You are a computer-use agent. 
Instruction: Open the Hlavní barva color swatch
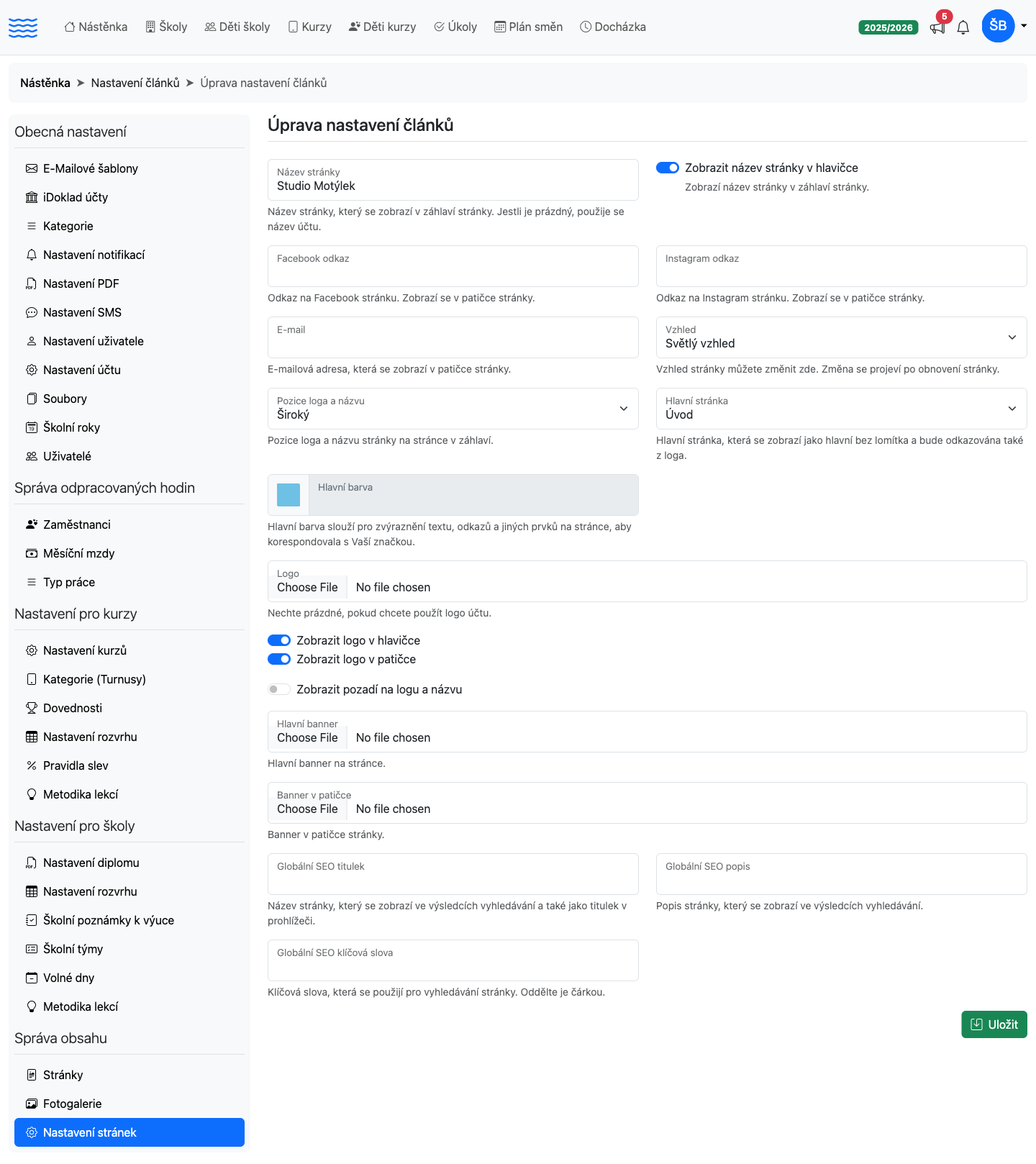288,495
